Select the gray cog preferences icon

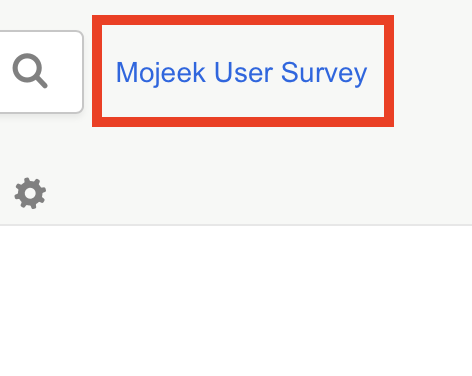[30, 193]
